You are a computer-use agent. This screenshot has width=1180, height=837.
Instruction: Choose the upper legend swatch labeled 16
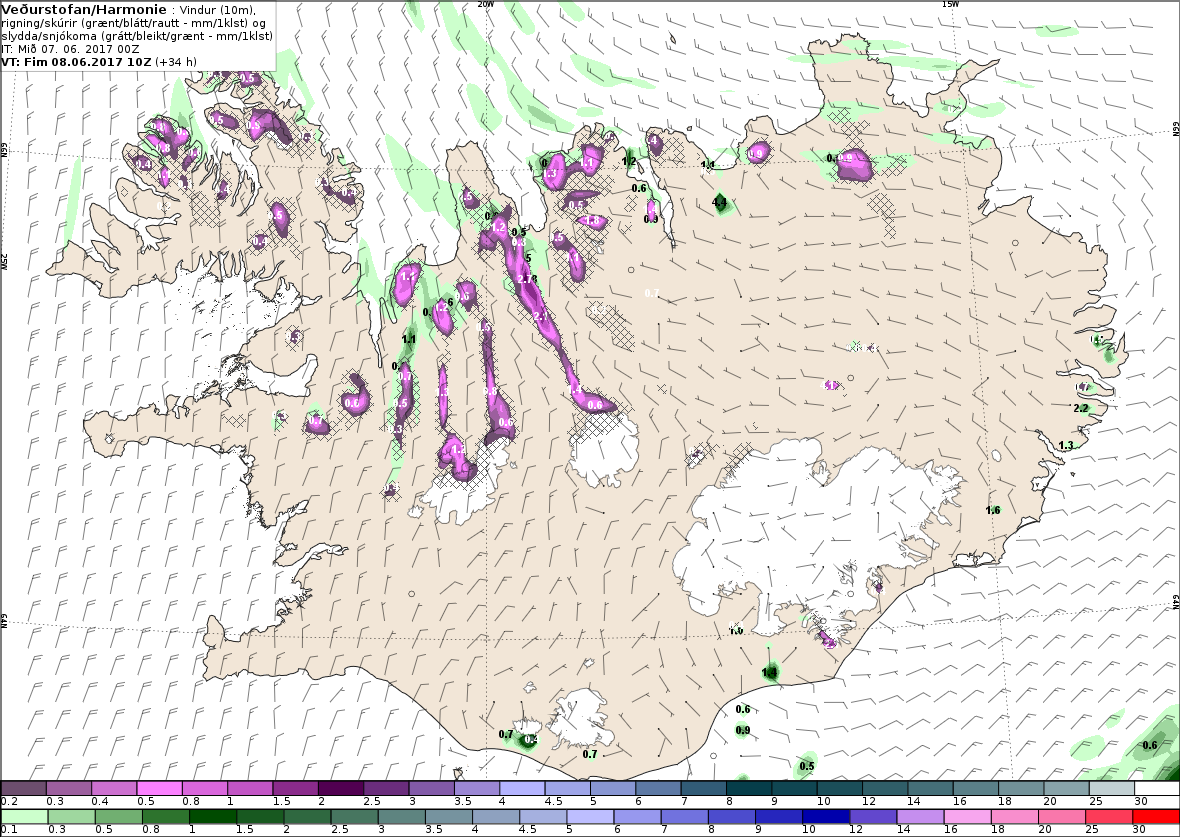(975, 788)
